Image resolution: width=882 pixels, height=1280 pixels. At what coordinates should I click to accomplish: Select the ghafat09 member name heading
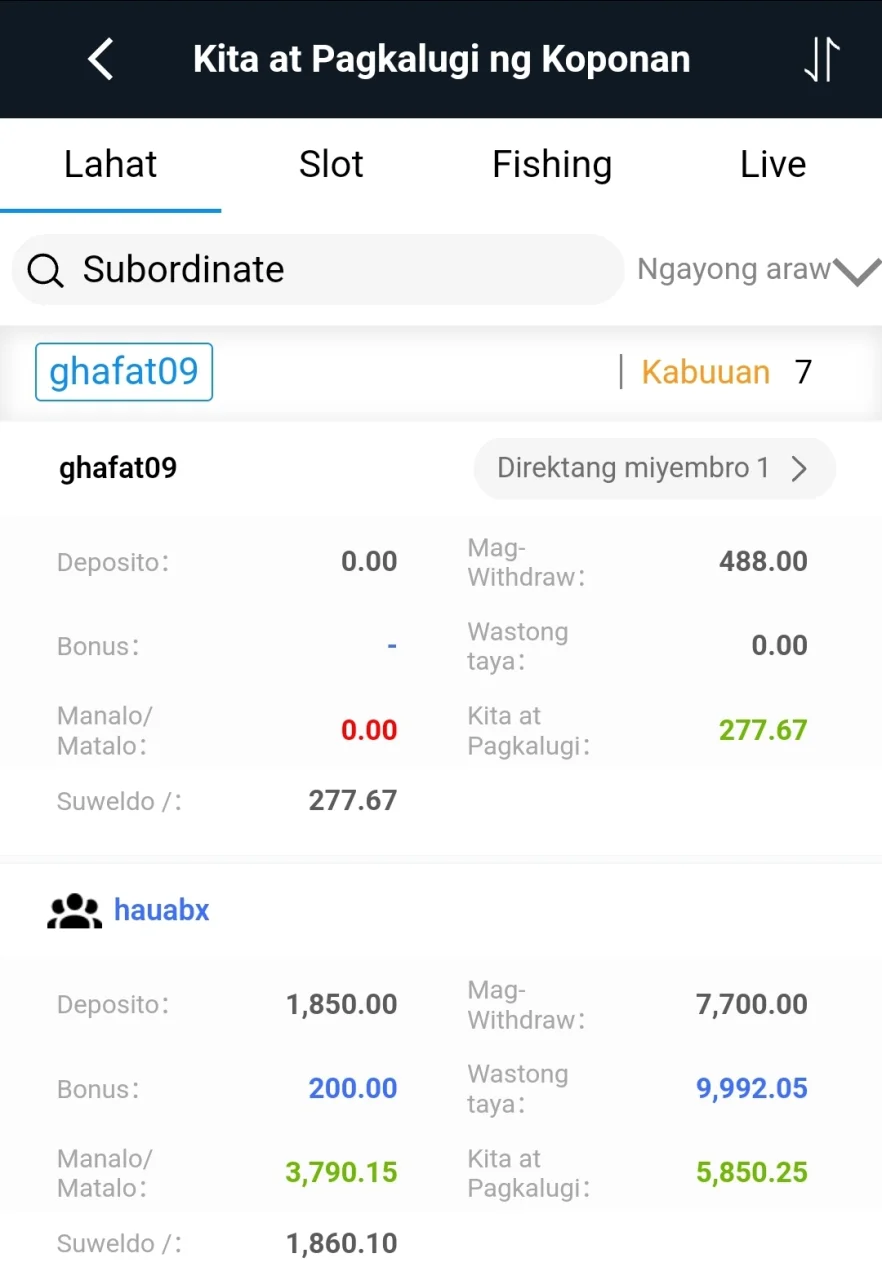click(118, 468)
